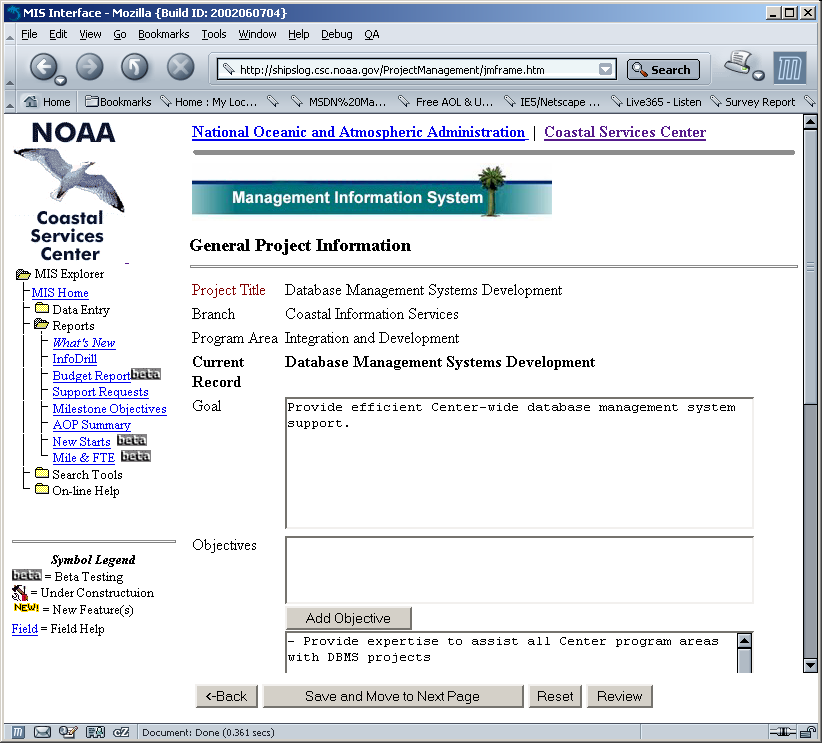
Task: Click the Reload page button
Action: 135,67
